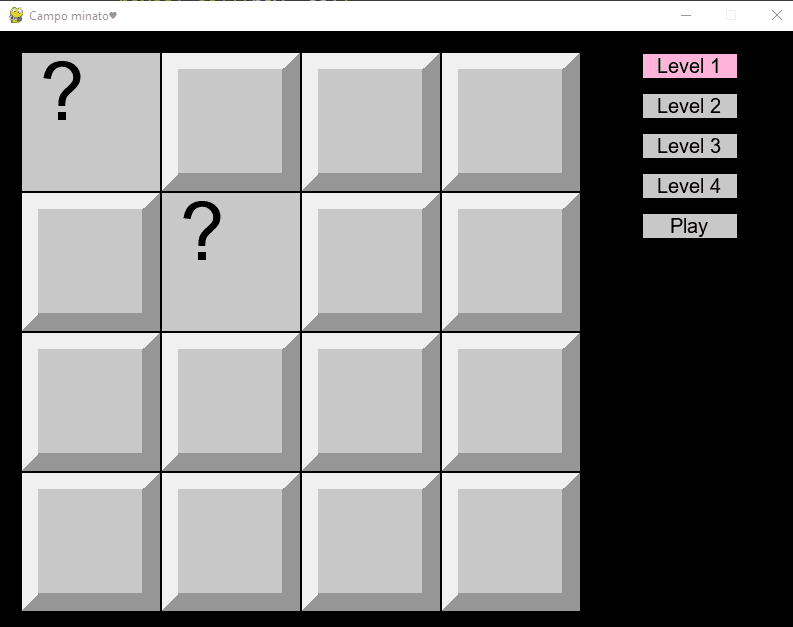Close the Campo minato window
This screenshot has width=793, height=627.
pyautogui.click(x=777, y=15)
